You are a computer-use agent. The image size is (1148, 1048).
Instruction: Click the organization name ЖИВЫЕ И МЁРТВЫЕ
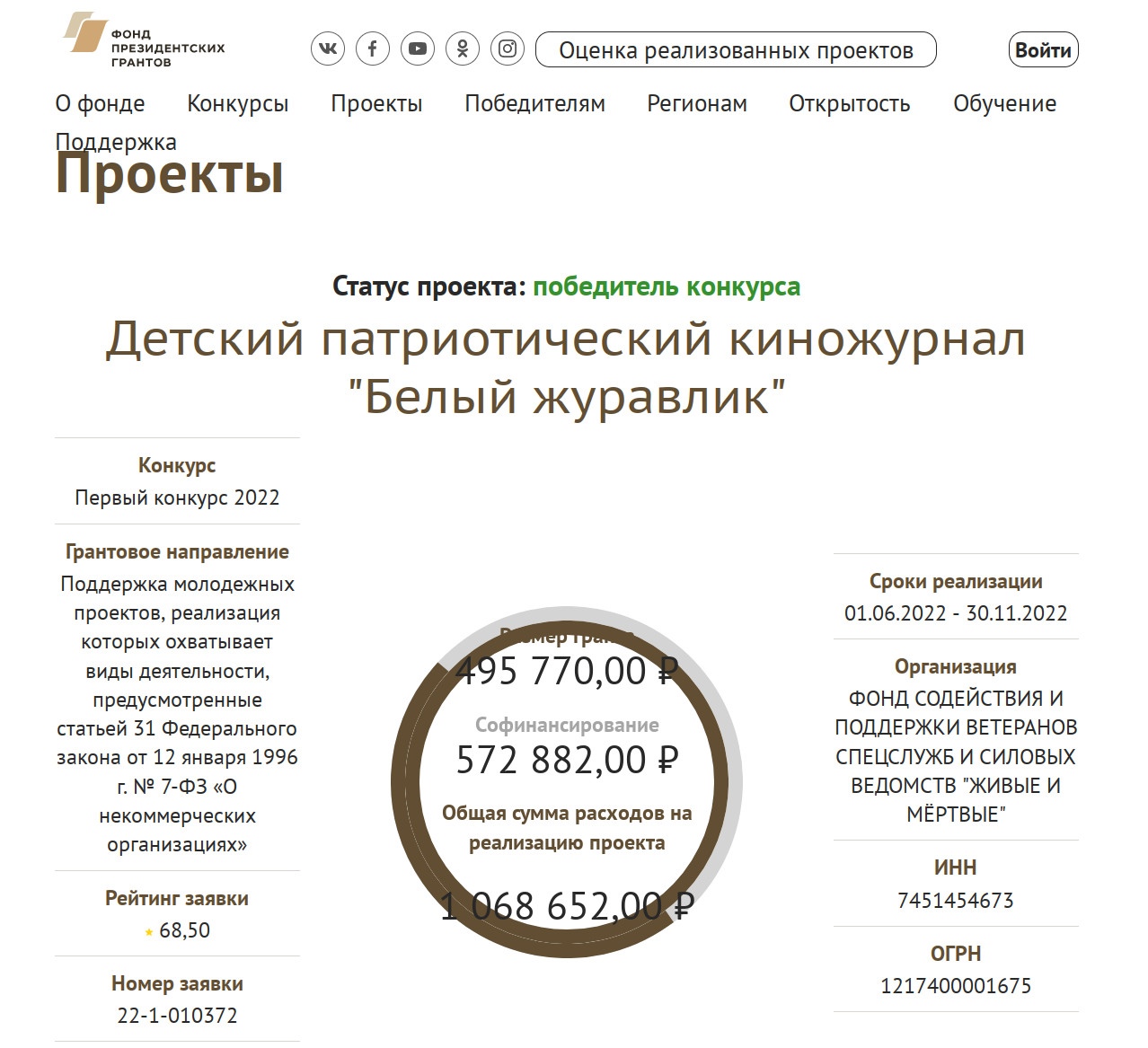tap(956, 756)
